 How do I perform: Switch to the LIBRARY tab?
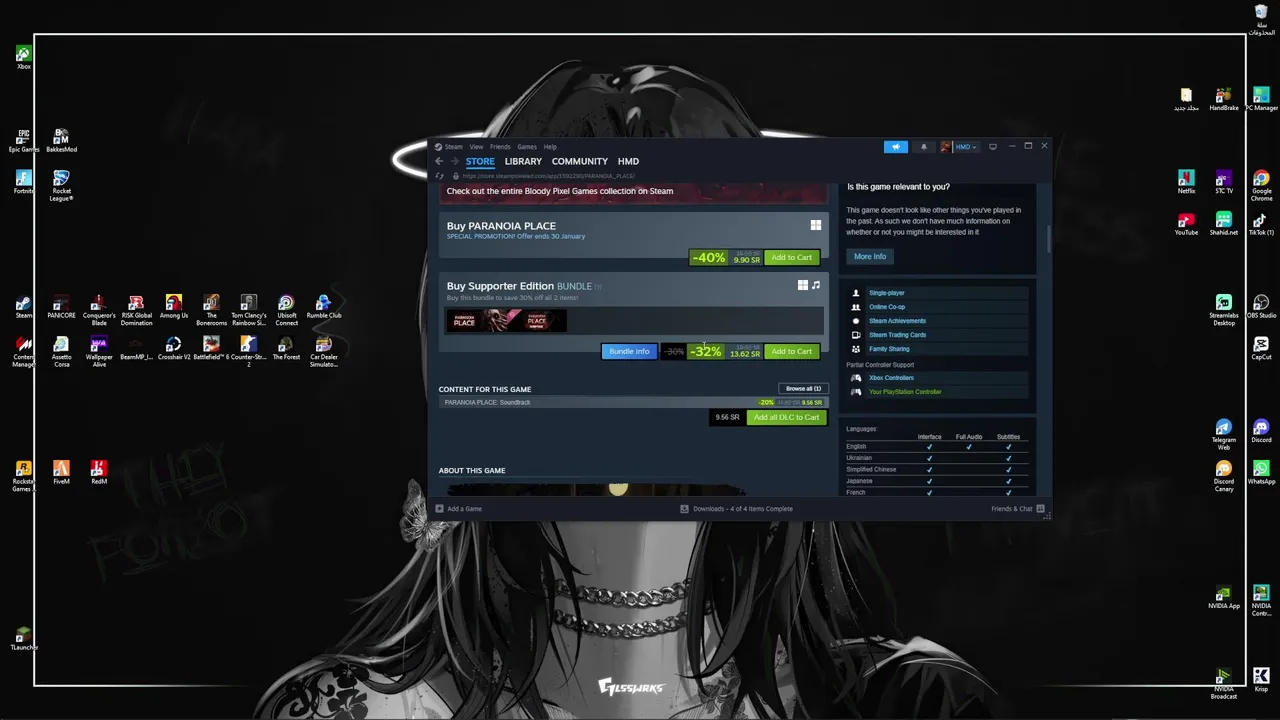point(523,162)
